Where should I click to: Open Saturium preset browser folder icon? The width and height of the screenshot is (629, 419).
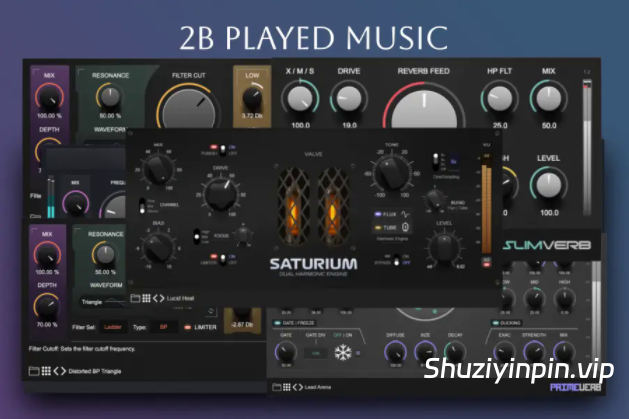click(135, 298)
